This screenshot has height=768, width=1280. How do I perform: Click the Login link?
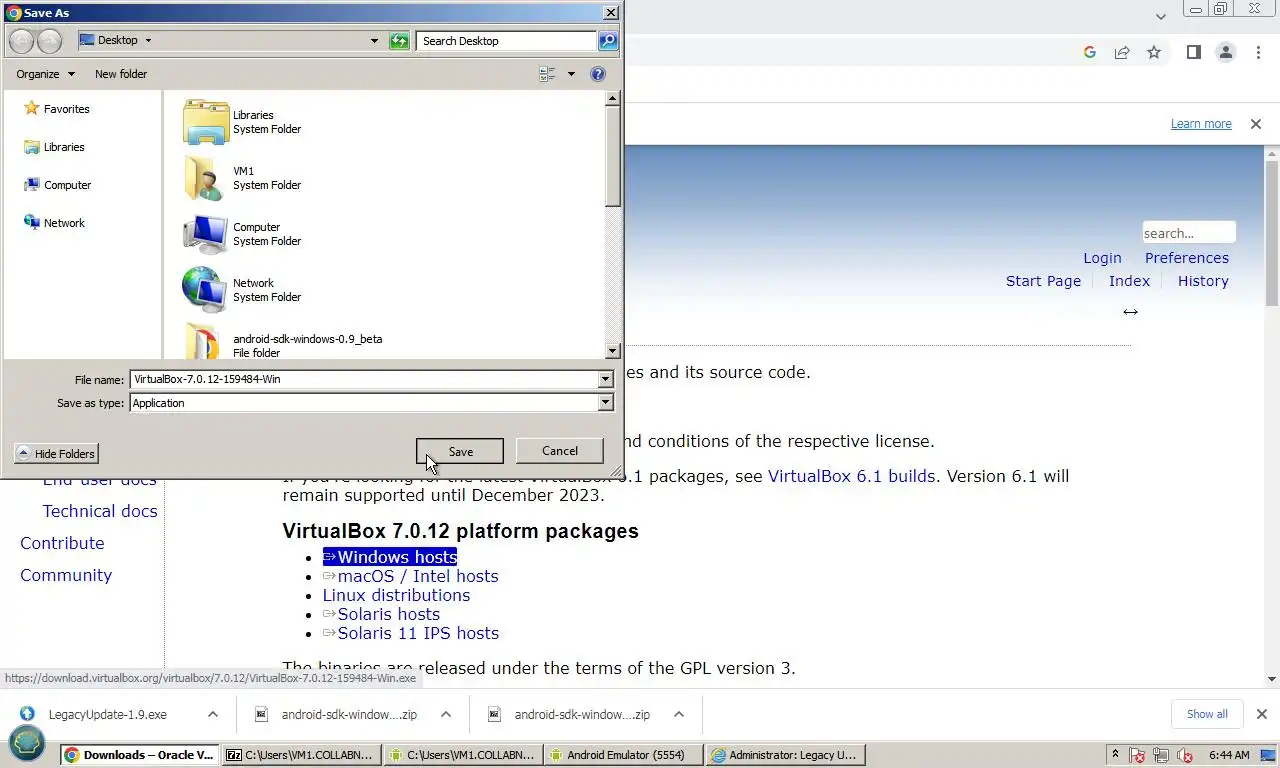(x=1102, y=258)
